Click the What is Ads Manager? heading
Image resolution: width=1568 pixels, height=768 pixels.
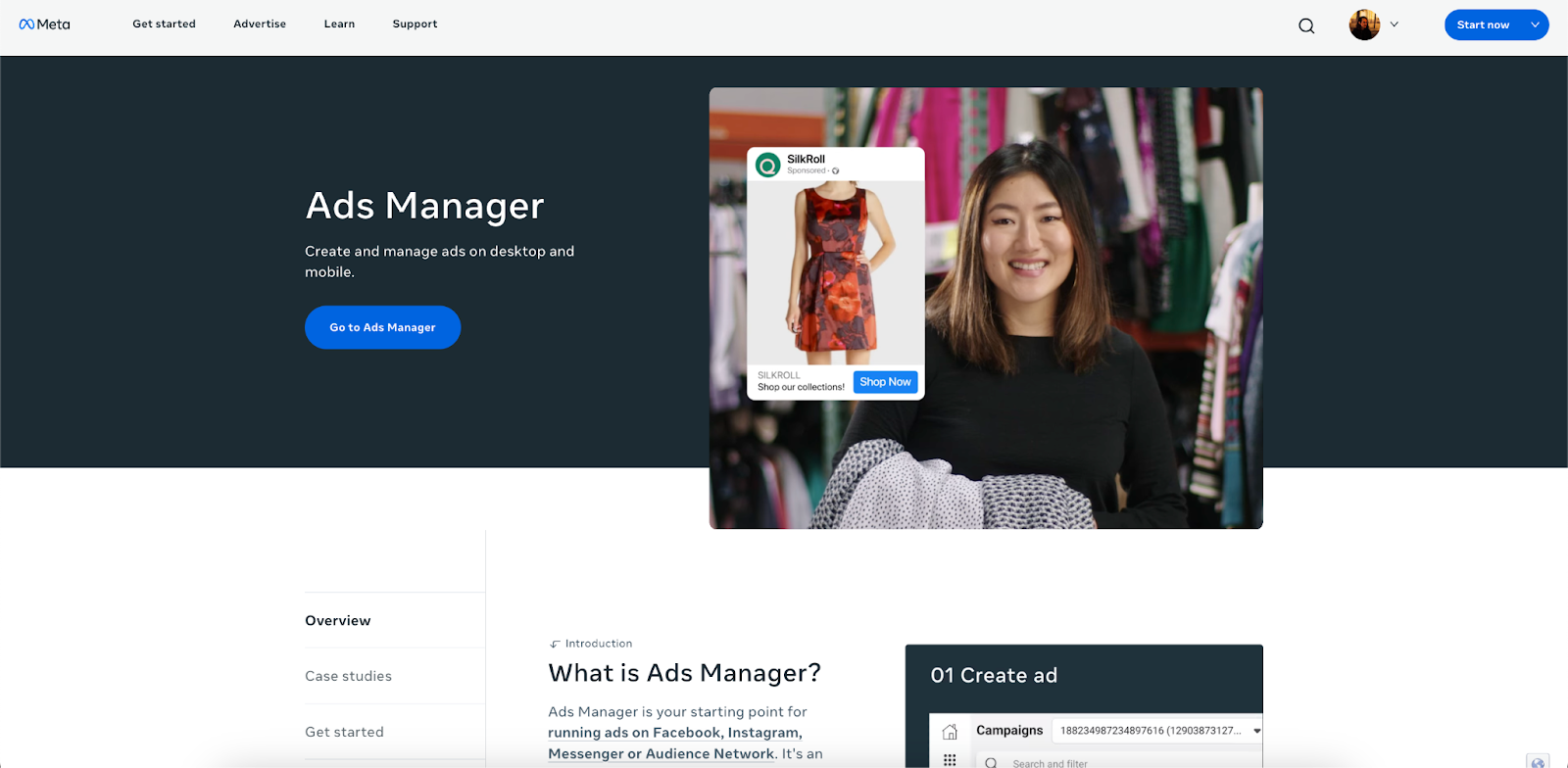684,673
